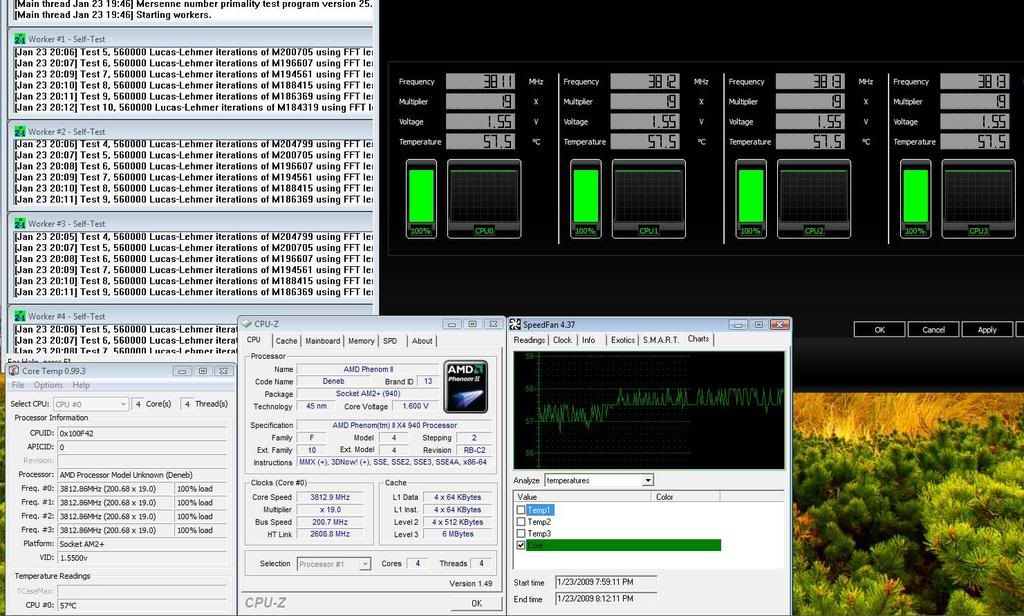Switch to the S.M.A.R.T. tab in SpeedFan
1024x616 pixels.
(x=661, y=340)
